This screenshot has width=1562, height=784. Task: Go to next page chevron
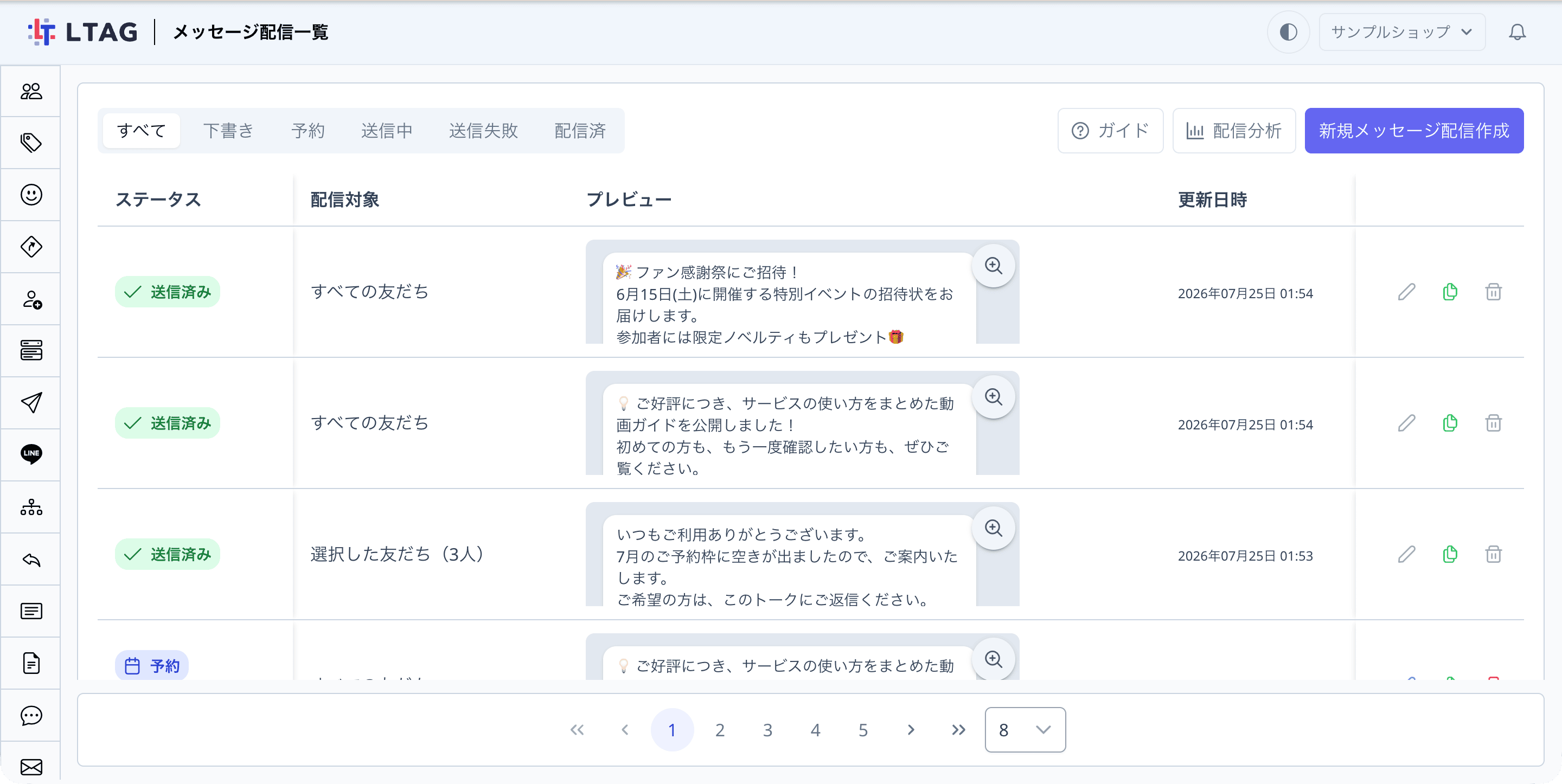pyautogui.click(x=910, y=729)
